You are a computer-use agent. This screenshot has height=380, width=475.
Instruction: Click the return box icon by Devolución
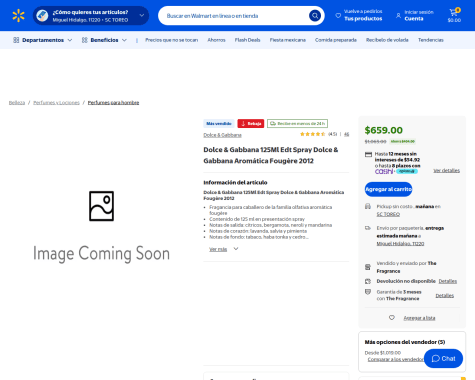[x=368, y=281]
